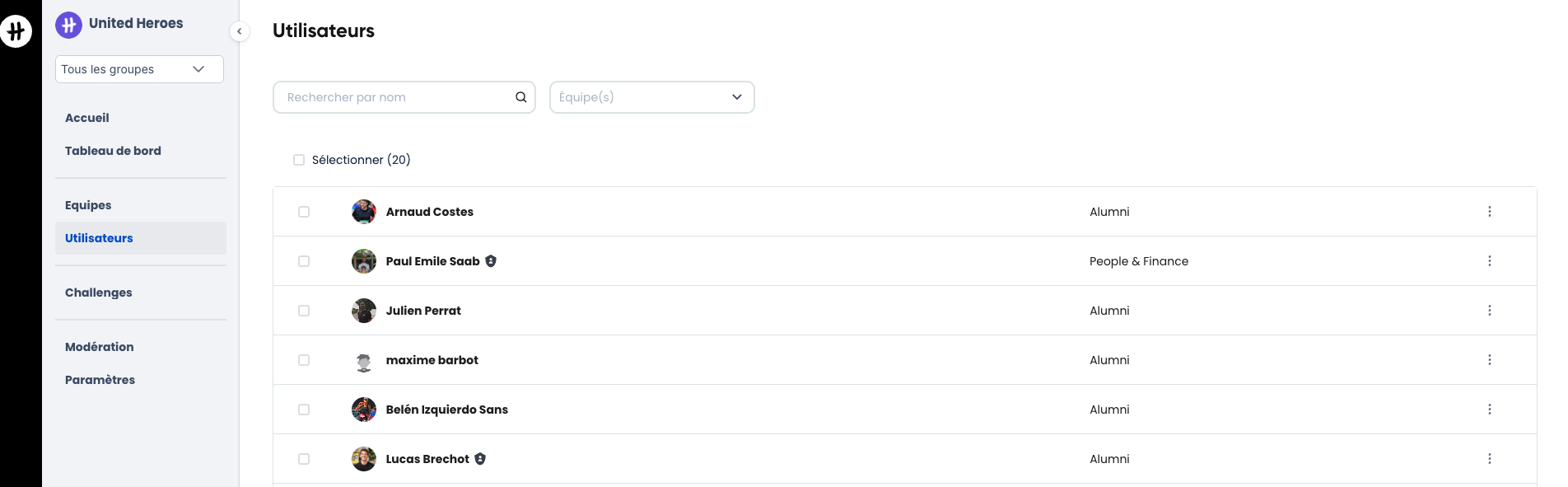Image resolution: width=1568 pixels, height=487 pixels.
Task: Go to Challenges in the sidebar
Action: point(99,293)
